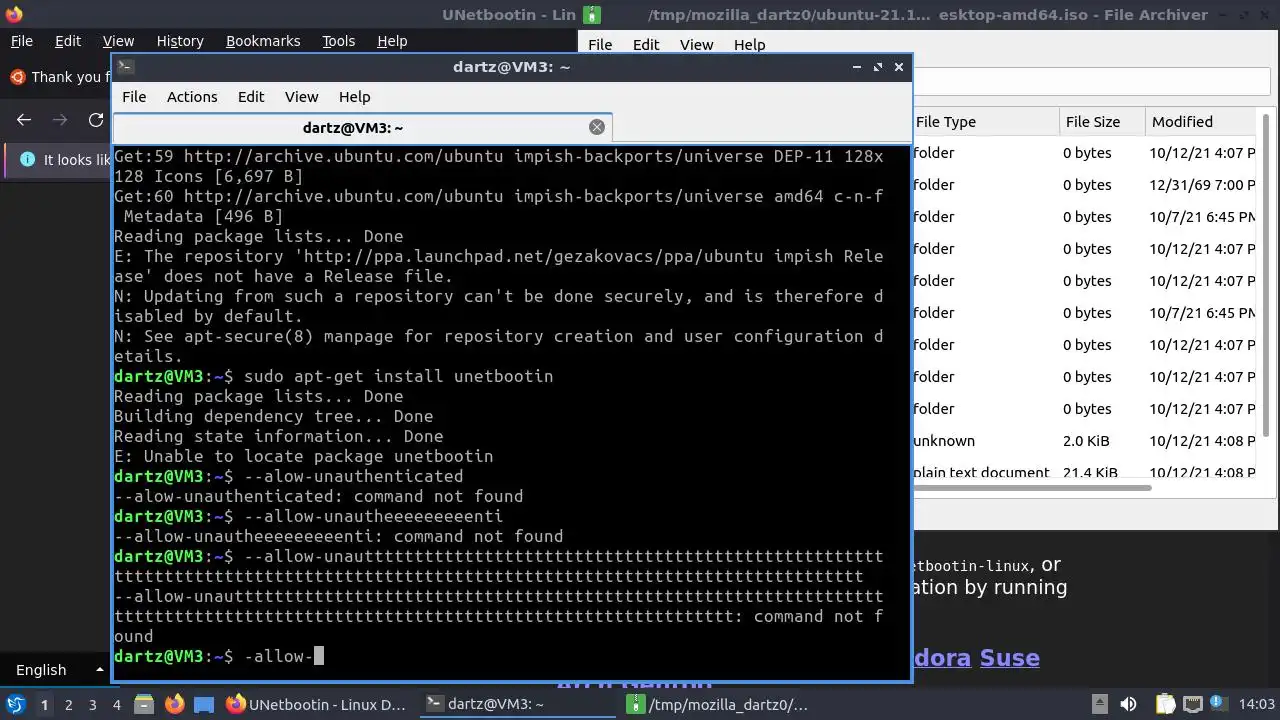Open the volume control tray icon
This screenshot has height=720, width=1280.
(1128, 704)
